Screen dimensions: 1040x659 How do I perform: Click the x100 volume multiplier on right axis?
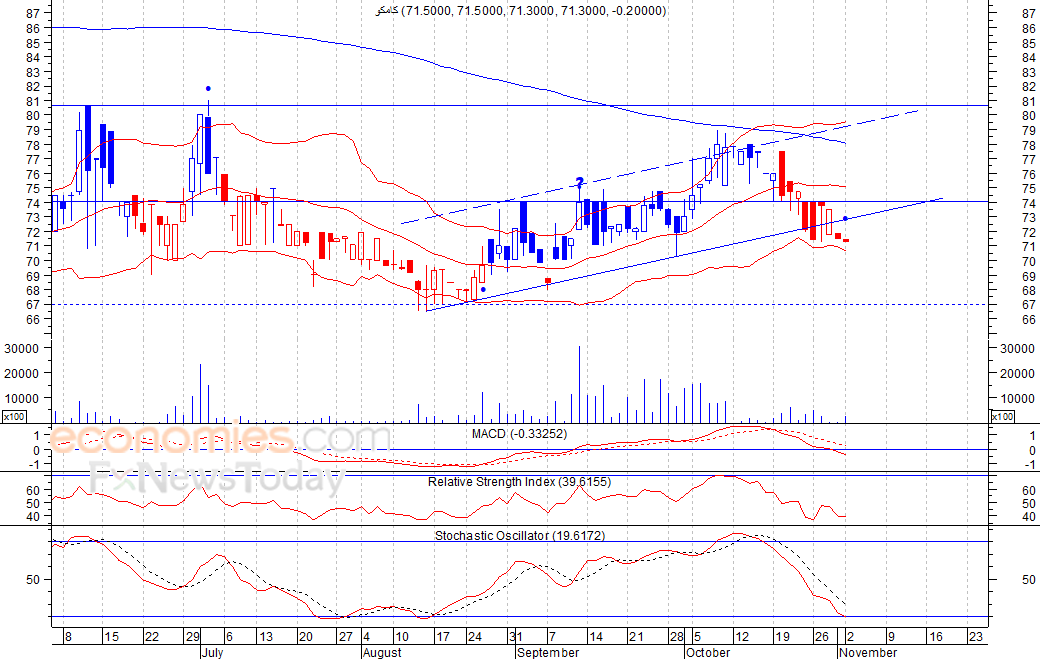pyautogui.click(x=1002, y=416)
